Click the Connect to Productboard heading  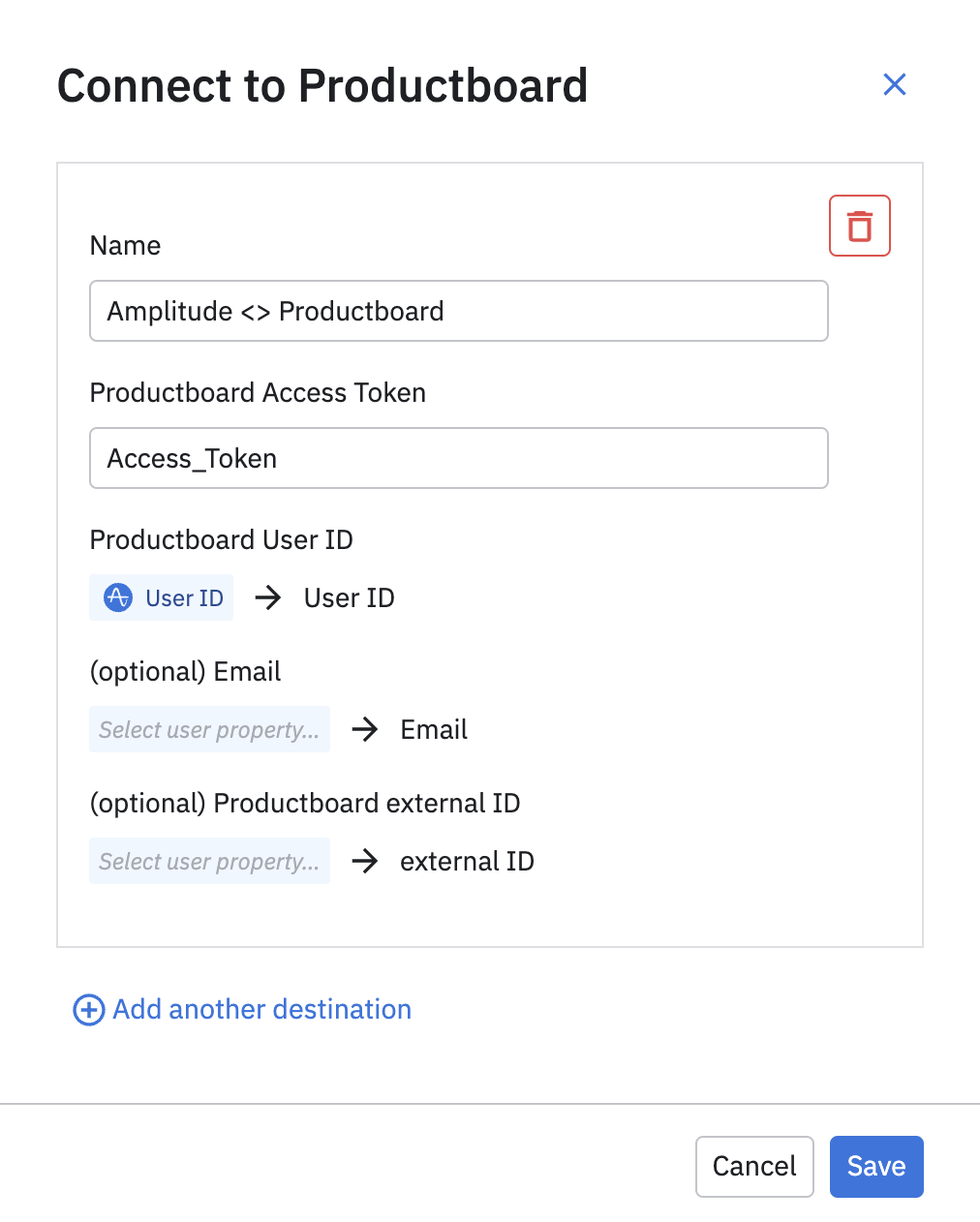click(x=322, y=85)
